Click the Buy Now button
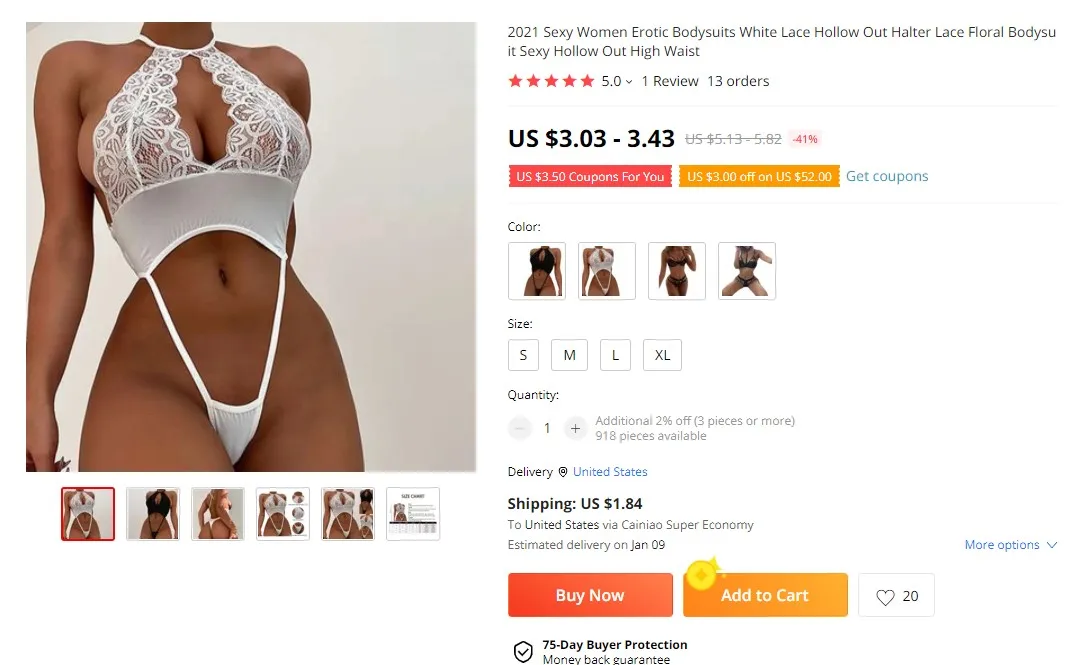This screenshot has width=1072, height=665. pos(590,595)
